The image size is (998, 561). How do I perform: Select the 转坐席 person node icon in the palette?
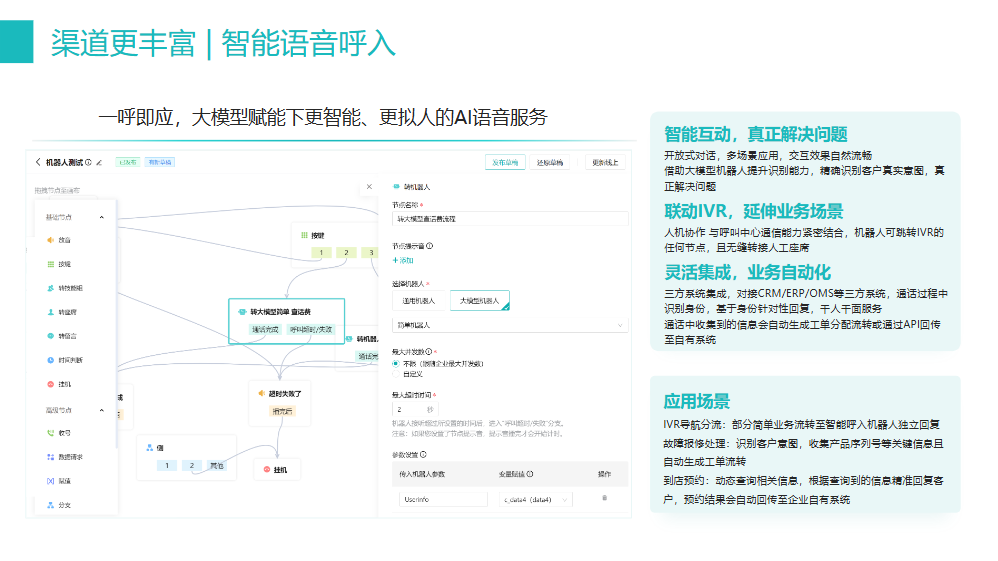50,312
